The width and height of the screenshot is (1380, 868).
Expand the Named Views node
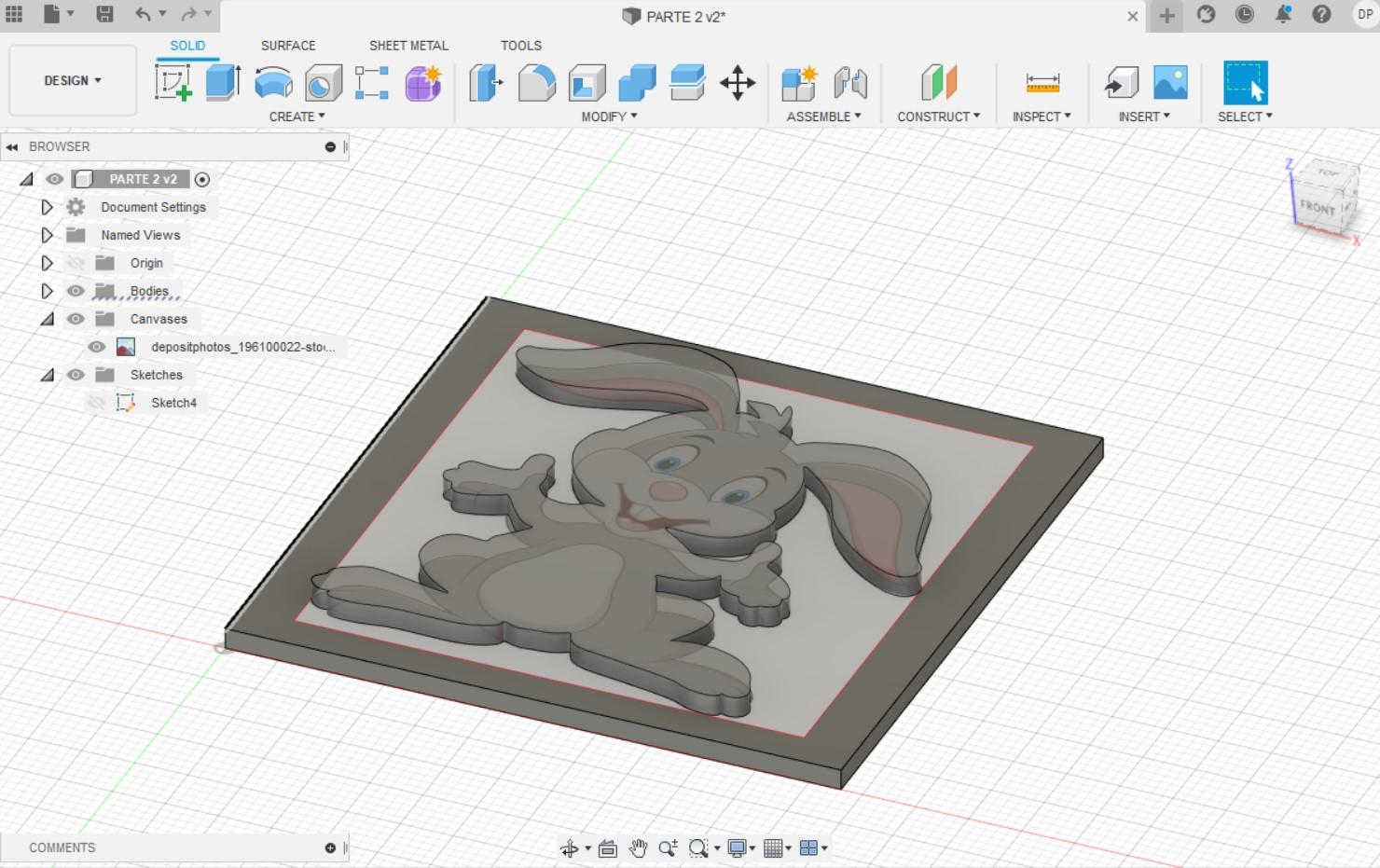click(x=47, y=235)
